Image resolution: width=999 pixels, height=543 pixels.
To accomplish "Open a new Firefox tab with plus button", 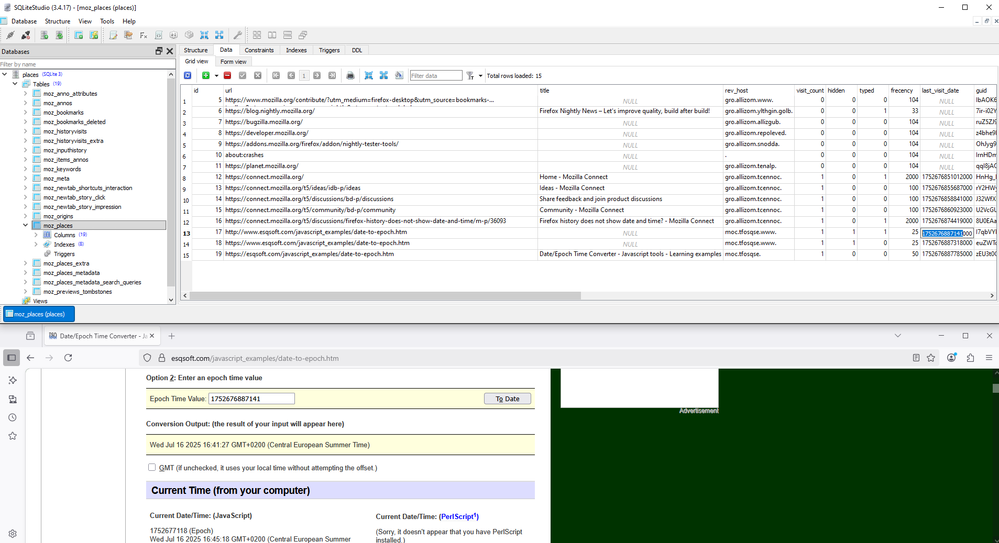I will tap(171, 336).
